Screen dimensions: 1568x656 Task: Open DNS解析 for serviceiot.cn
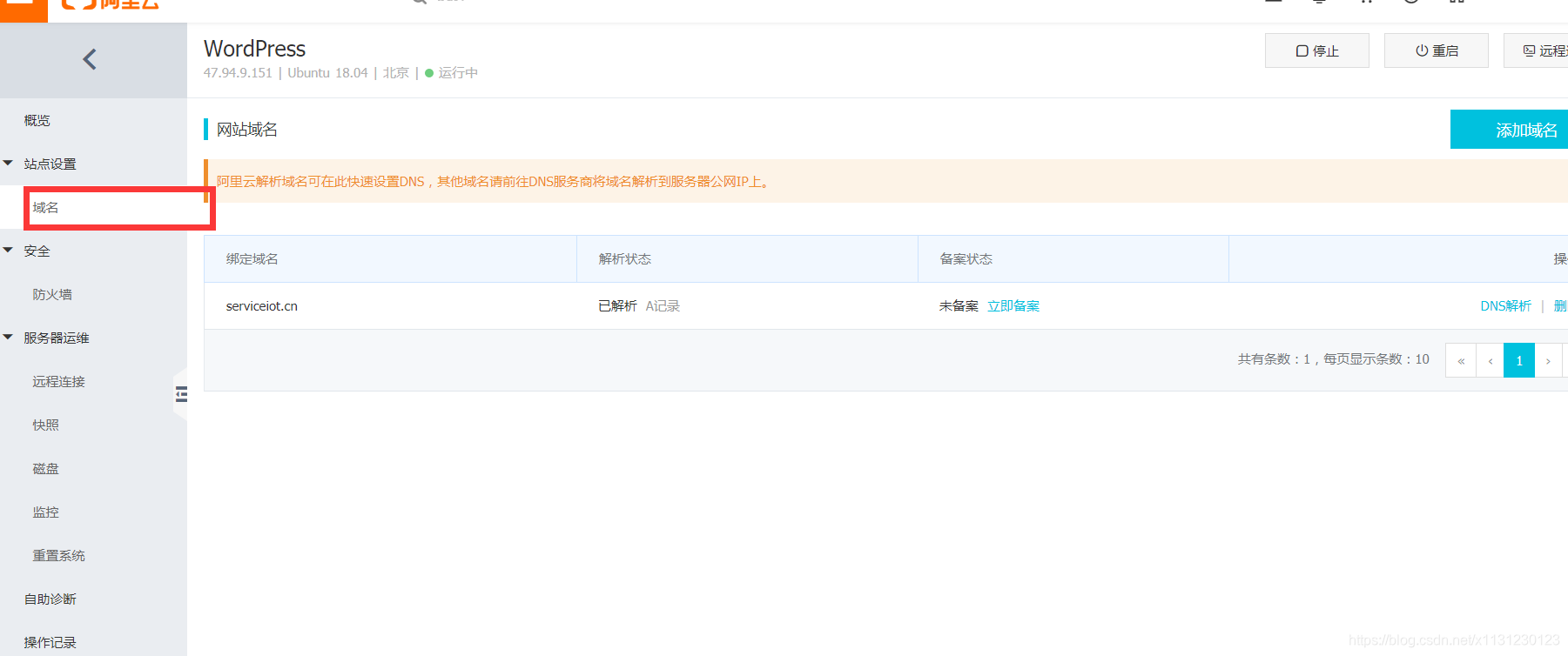pos(1505,305)
